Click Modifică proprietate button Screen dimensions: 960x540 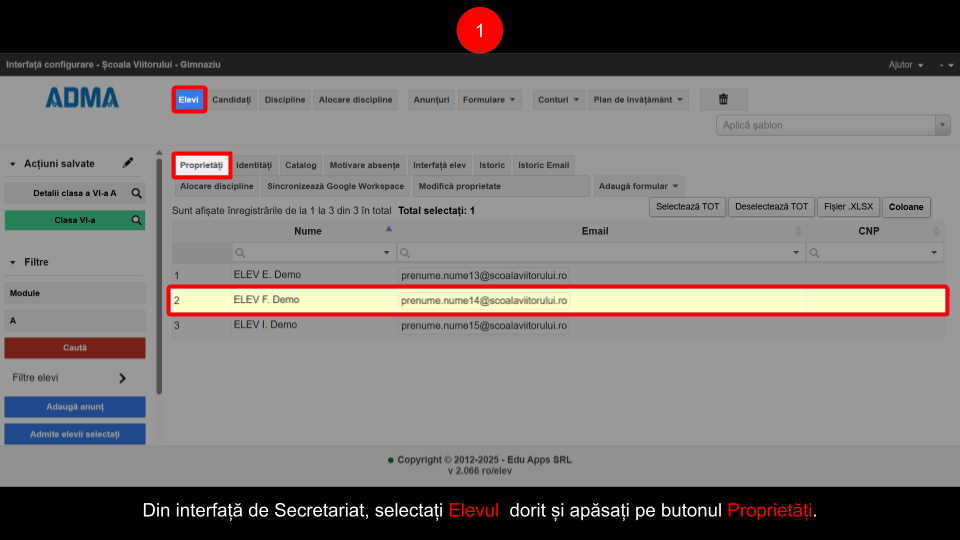(501, 186)
